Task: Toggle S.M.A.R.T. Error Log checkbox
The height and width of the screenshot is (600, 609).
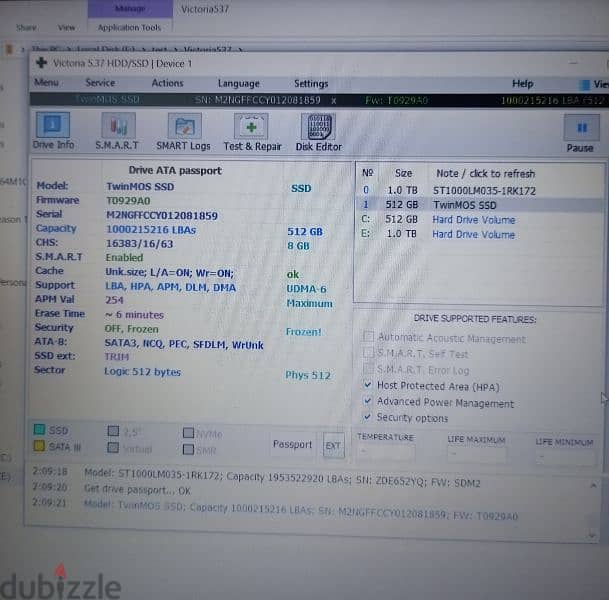Action: tap(368, 368)
